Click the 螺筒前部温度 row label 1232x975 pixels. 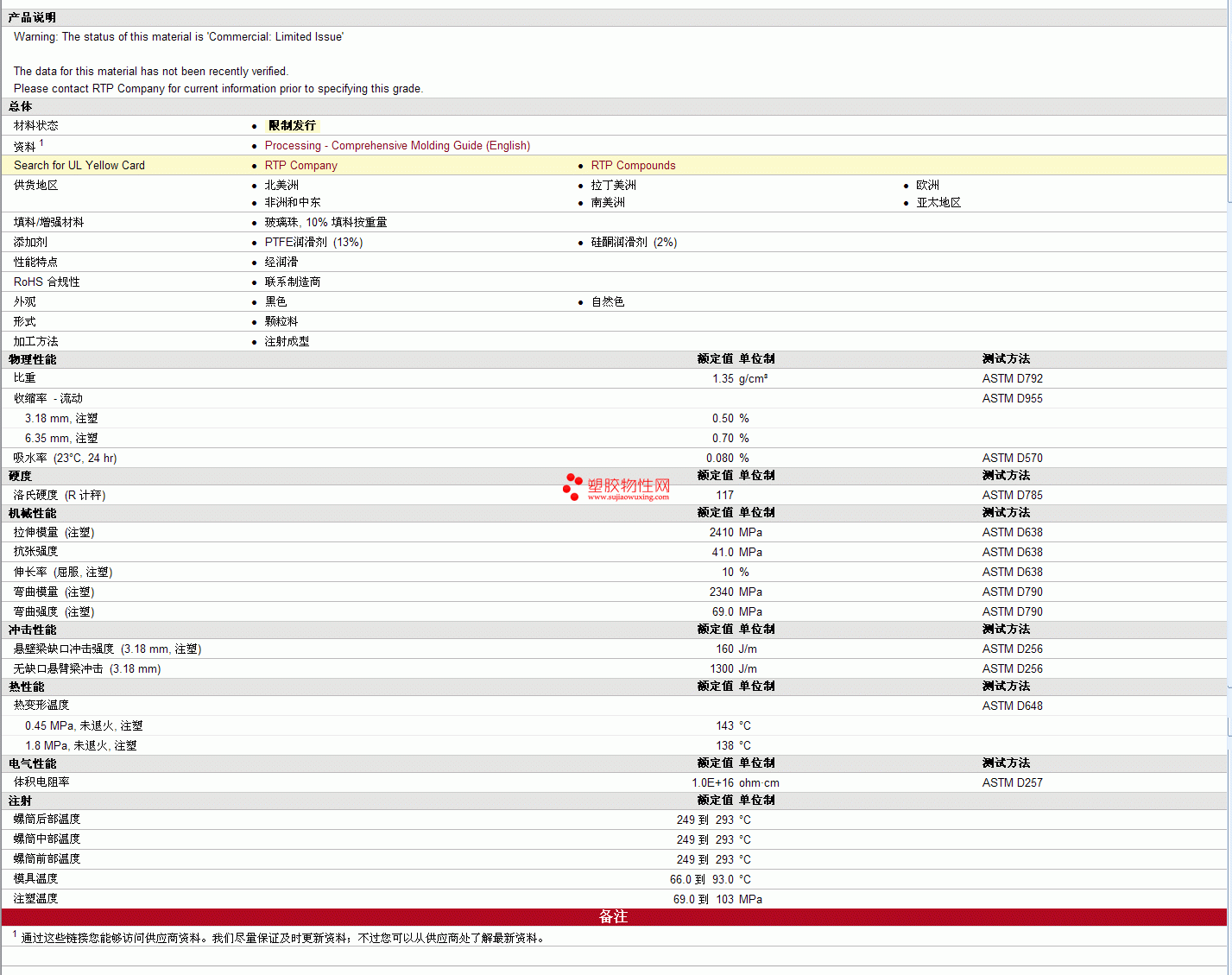coord(47,859)
